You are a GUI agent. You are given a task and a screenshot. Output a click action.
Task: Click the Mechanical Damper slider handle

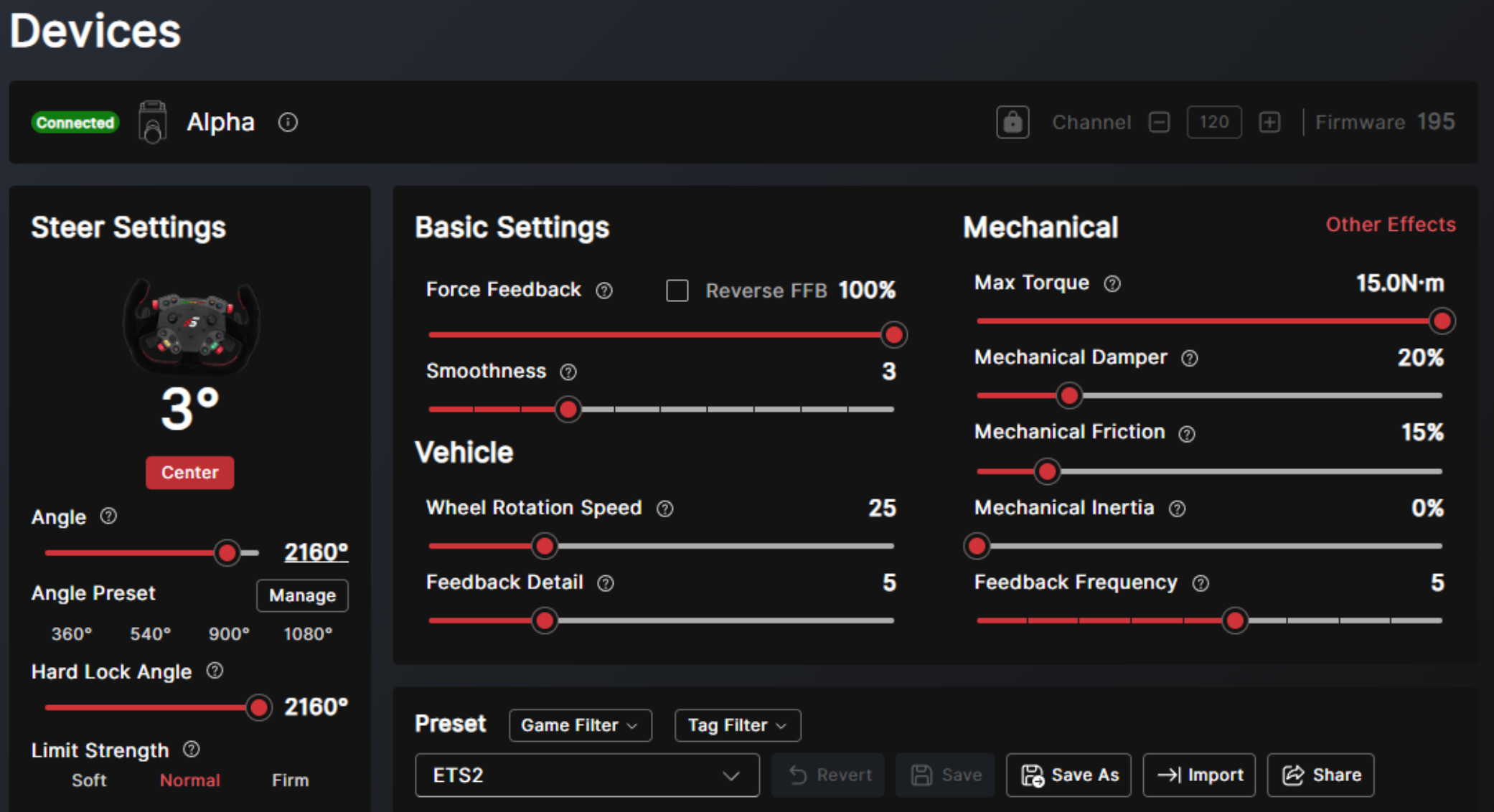click(x=1069, y=395)
